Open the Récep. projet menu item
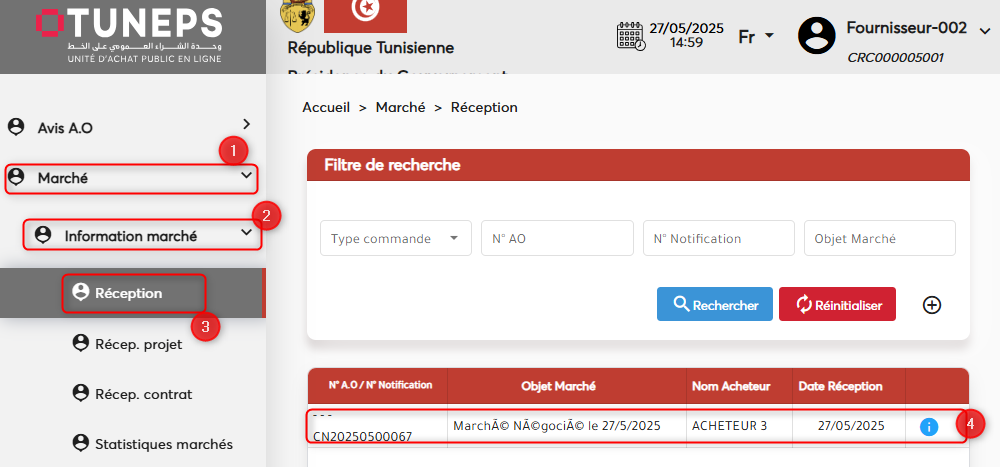 point(137,344)
